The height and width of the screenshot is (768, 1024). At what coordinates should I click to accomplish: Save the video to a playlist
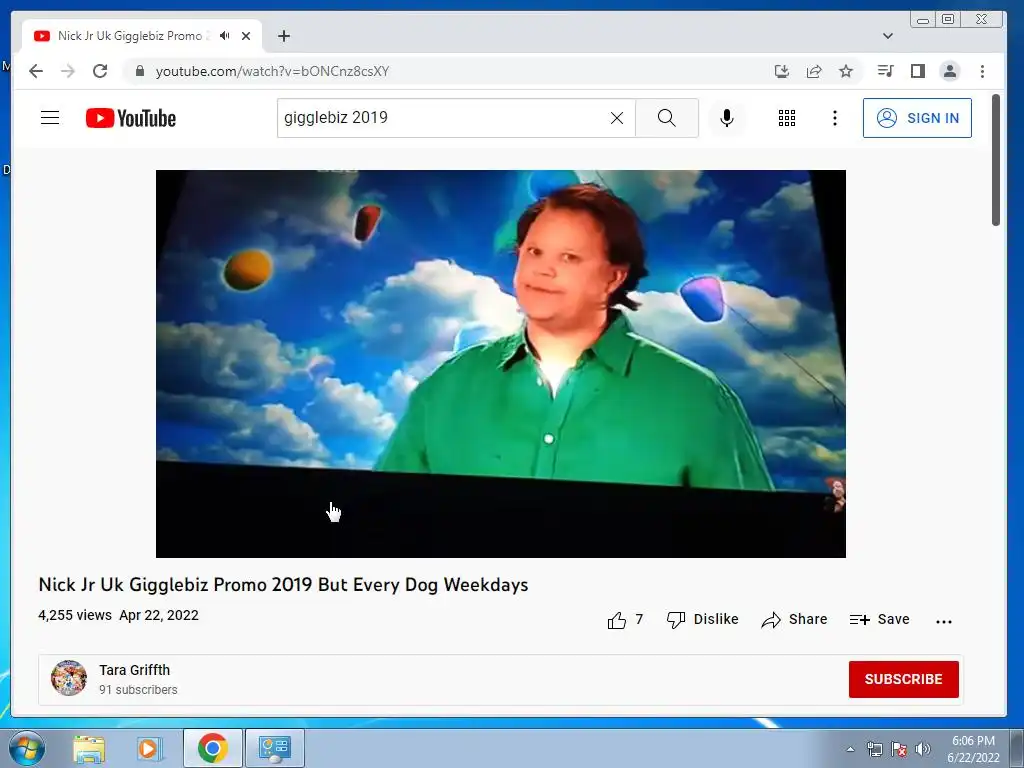879,620
